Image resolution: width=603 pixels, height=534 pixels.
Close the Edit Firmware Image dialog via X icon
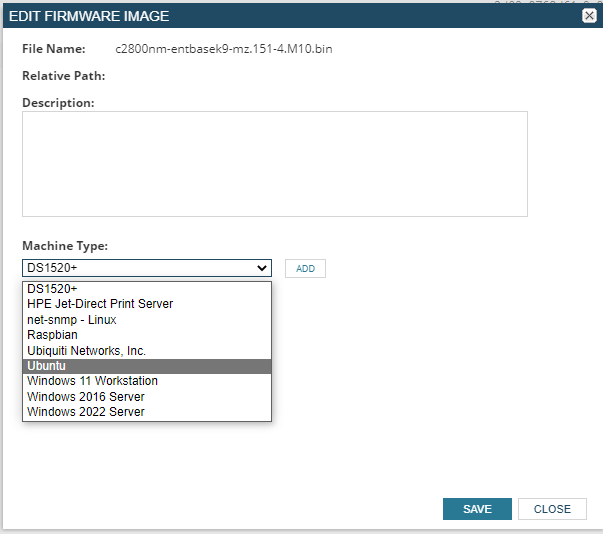[x=589, y=16]
